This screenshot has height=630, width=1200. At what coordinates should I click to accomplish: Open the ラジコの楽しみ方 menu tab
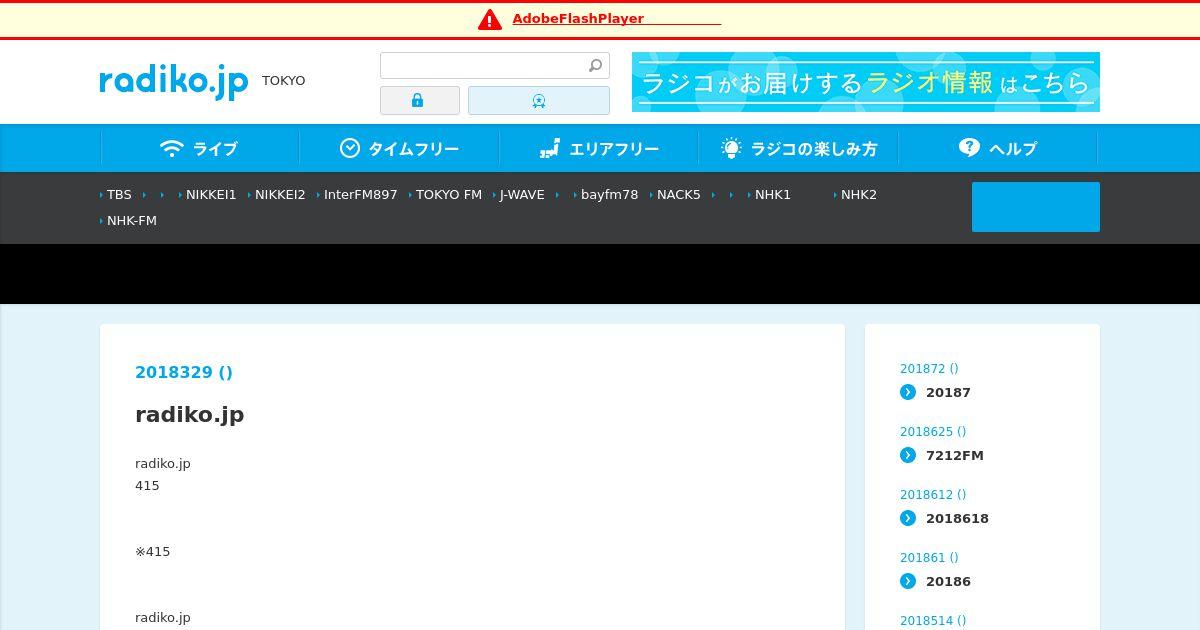(x=799, y=148)
